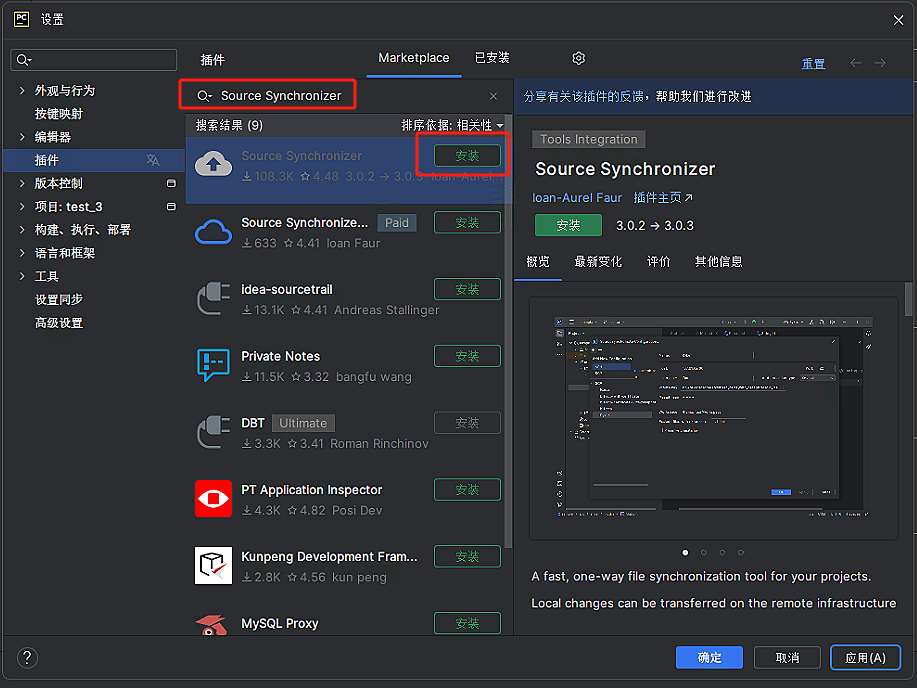Click the idea-sourcetrail plug icon
This screenshot has width=917, height=688.
[213, 299]
